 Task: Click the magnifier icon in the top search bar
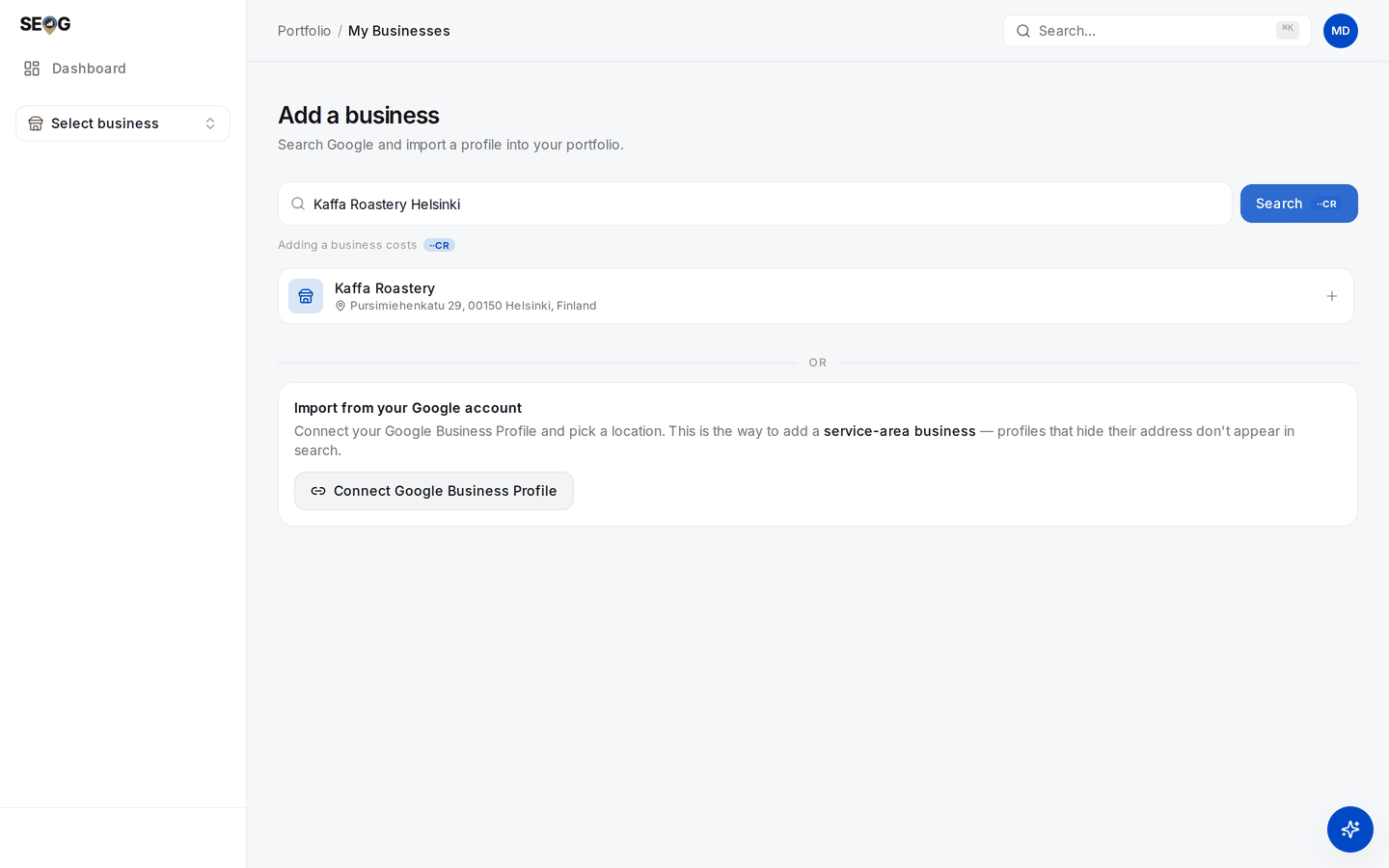pyautogui.click(x=1023, y=31)
